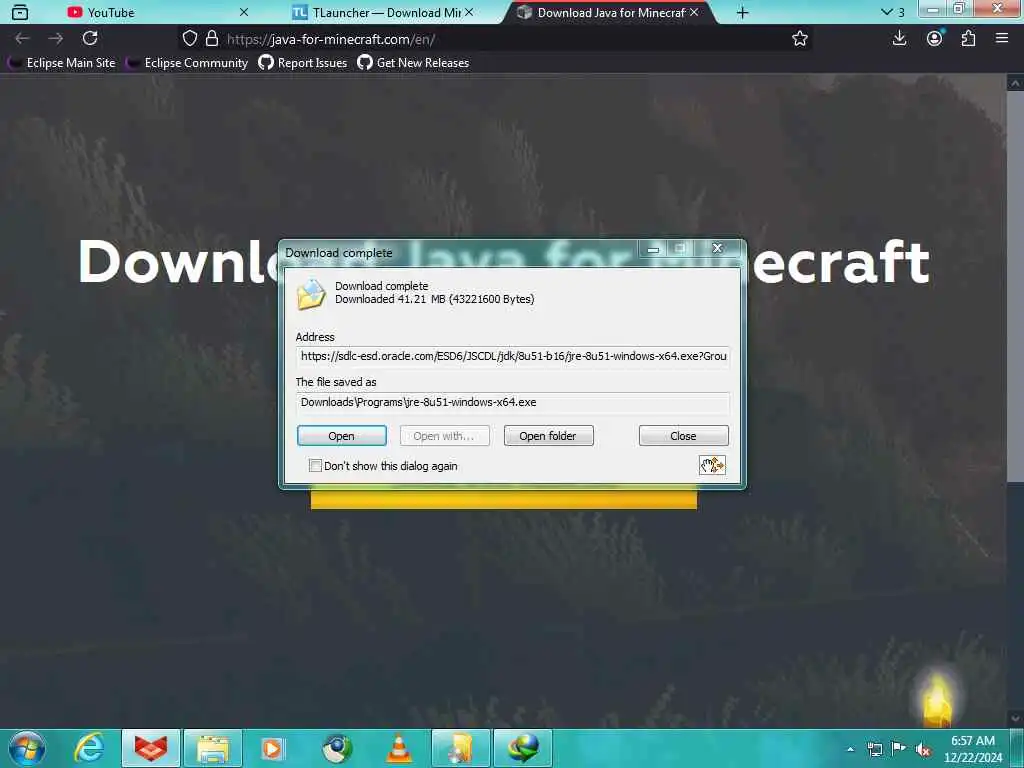This screenshot has height=768, width=1024.
Task: Open the globe application taskbar icon
Action: tap(337, 748)
